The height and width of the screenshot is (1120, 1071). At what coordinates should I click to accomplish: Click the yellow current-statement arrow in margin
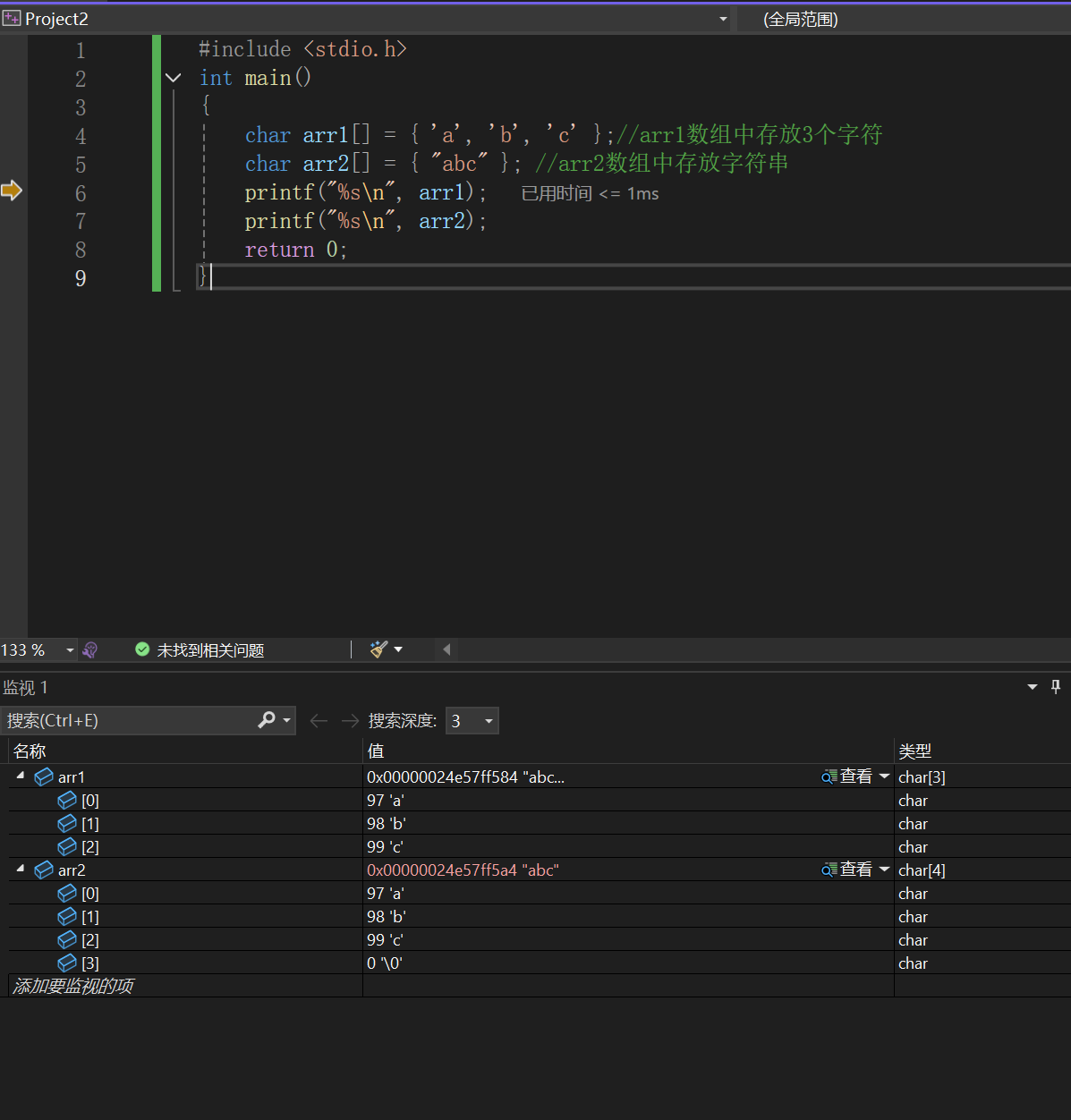(x=12, y=190)
